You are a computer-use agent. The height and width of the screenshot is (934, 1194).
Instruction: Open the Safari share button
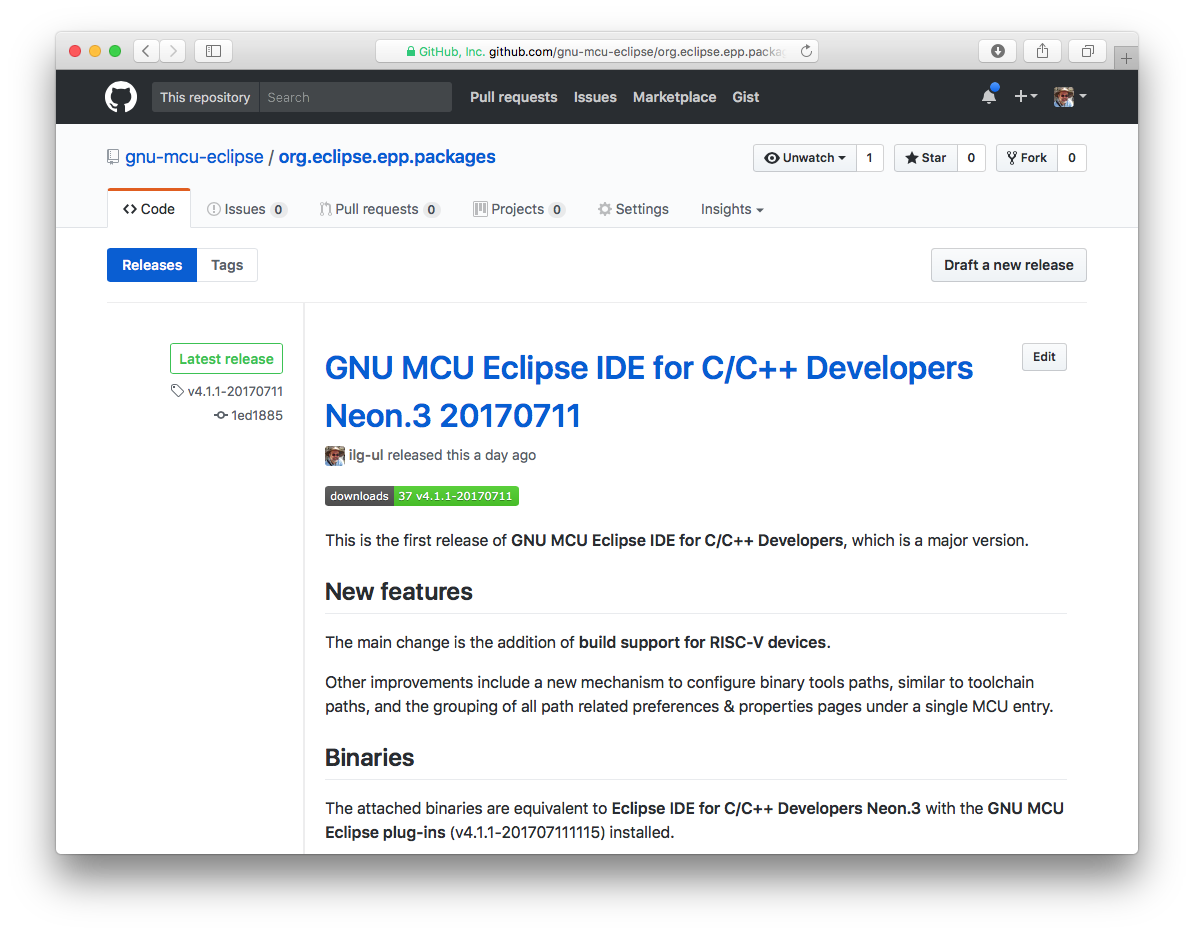[x=1042, y=51]
